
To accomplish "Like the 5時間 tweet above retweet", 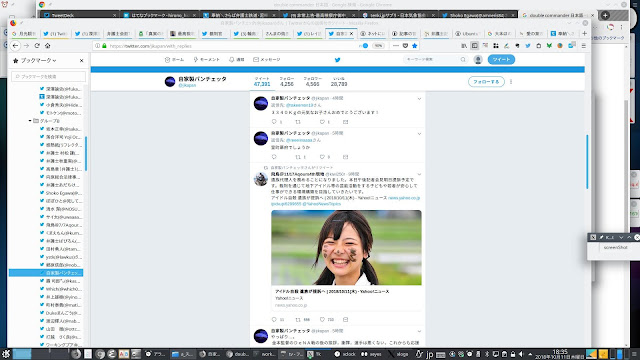I will click(322, 157).
